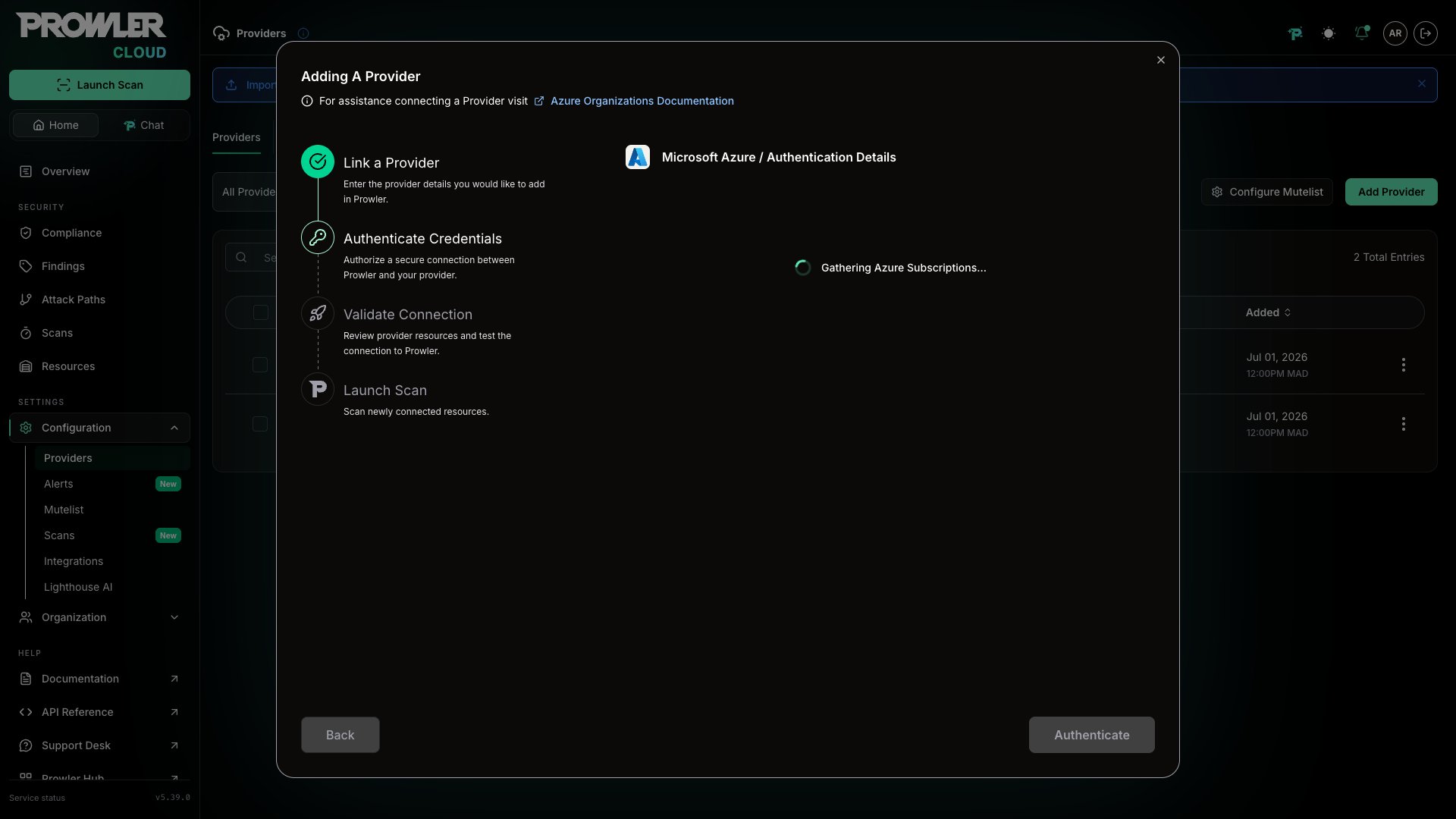Open Mutelist in Configuration
The image size is (1456, 819).
[112, 510]
